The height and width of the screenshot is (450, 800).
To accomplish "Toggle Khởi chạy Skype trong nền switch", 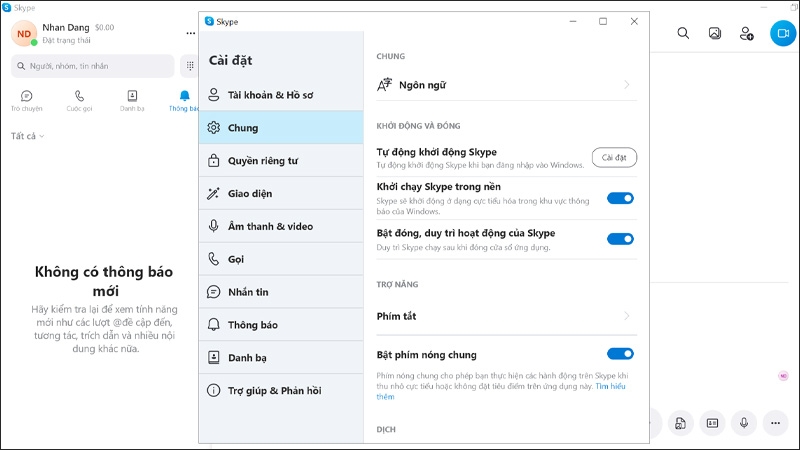I will tap(620, 198).
